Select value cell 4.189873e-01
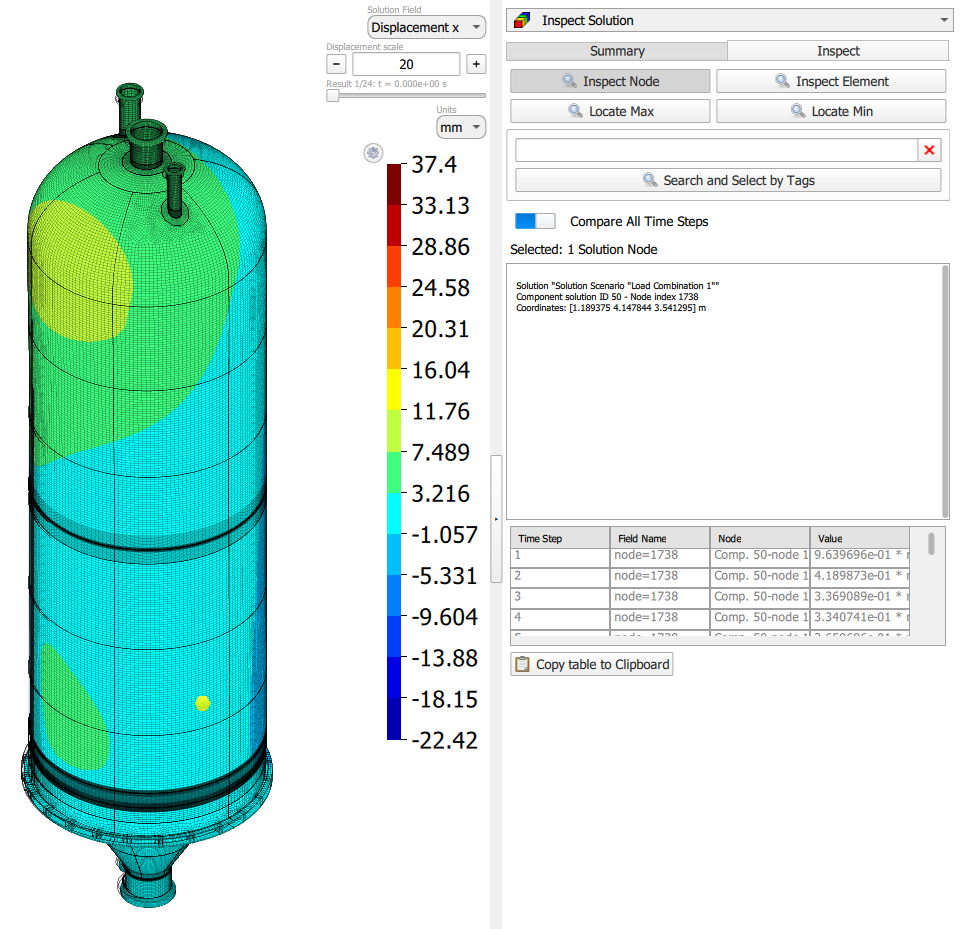 tap(860, 576)
